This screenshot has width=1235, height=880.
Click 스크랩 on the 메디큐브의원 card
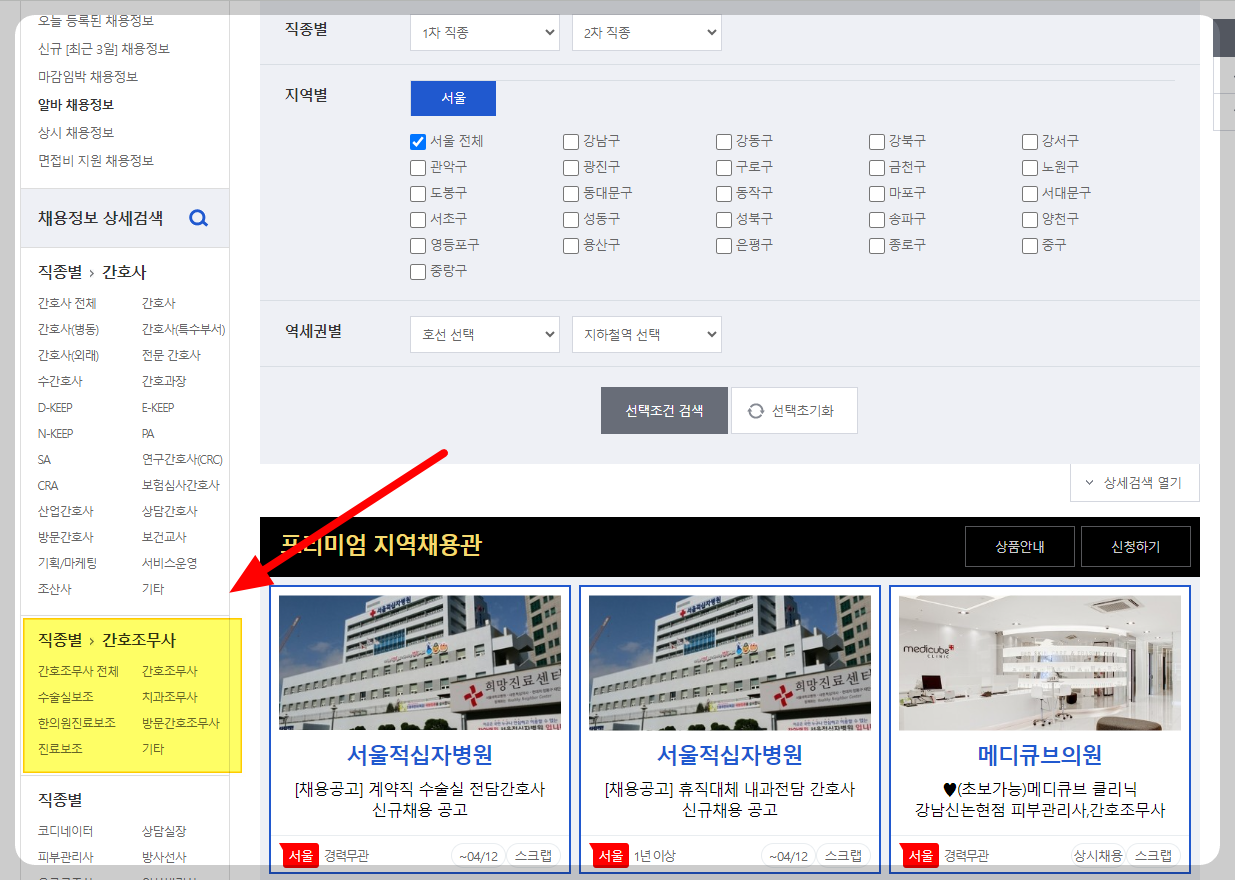click(x=1153, y=856)
